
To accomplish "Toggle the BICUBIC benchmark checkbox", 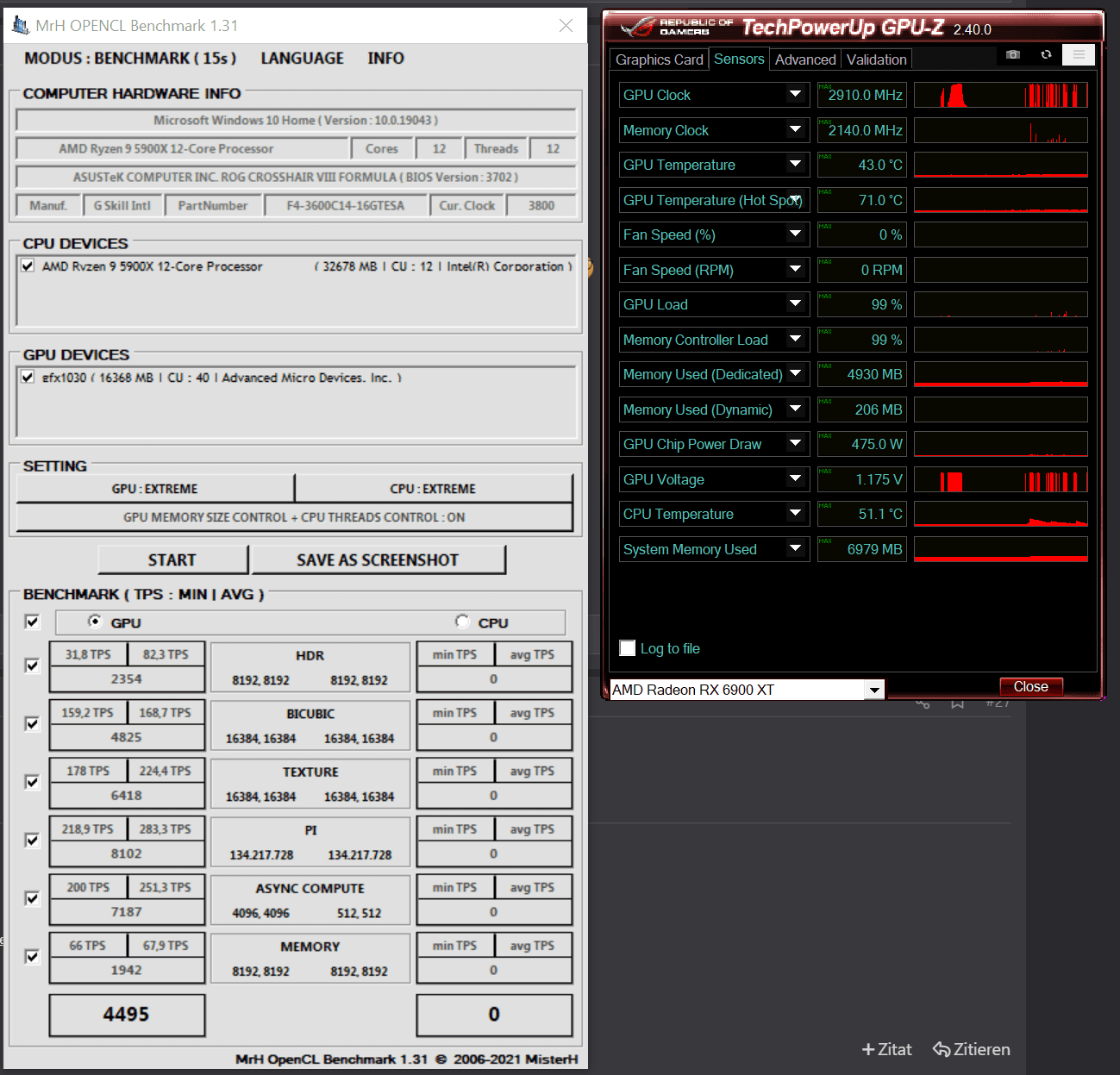I will click(x=33, y=724).
